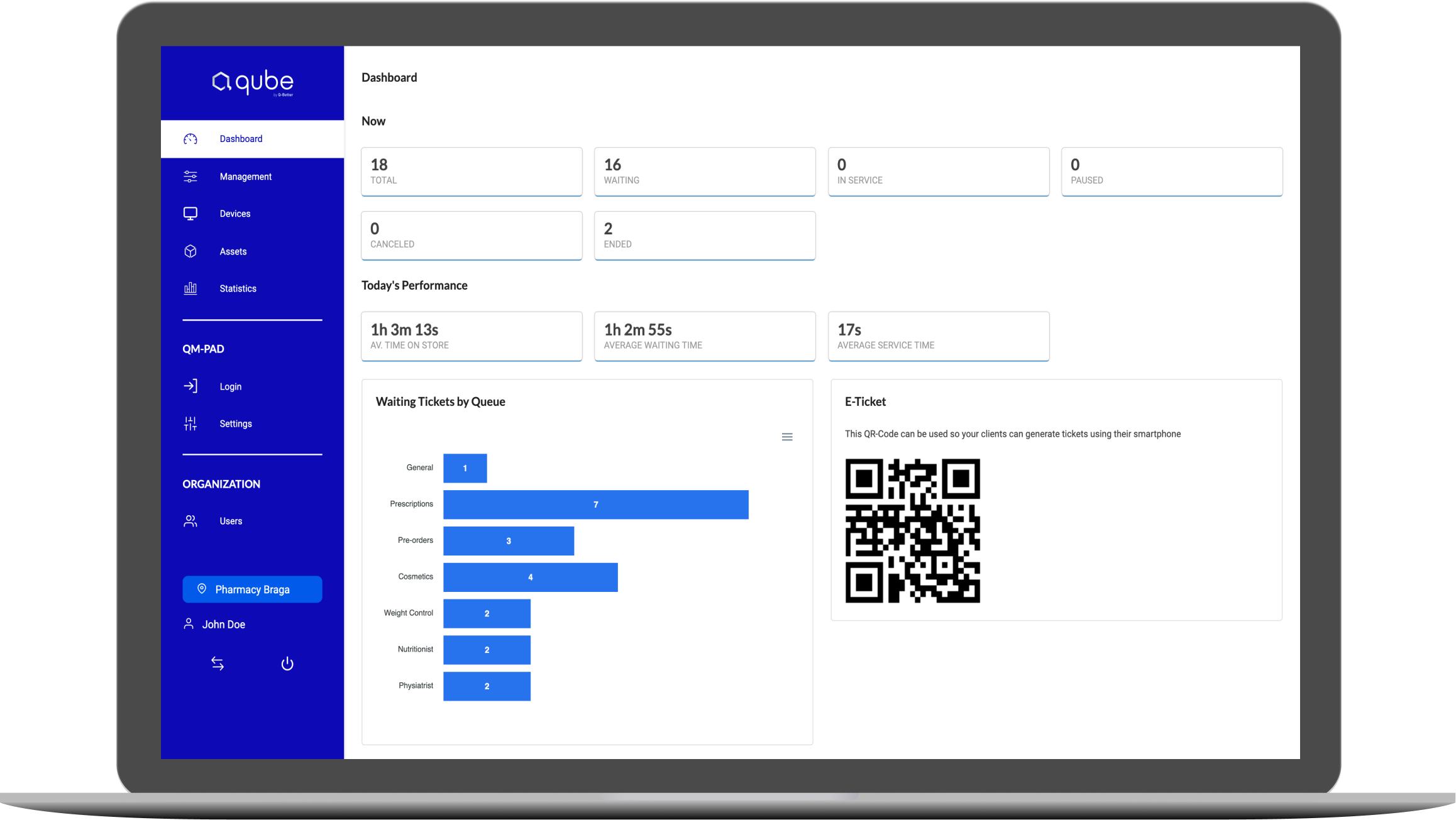Click the Av. Time on Store card
This screenshot has height=820, width=1456.
click(472, 336)
